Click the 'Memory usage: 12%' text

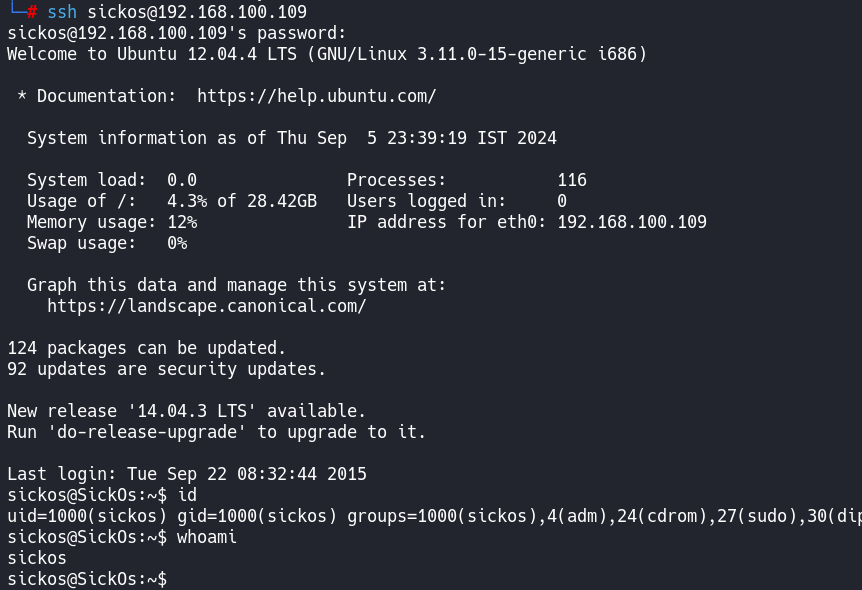pos(112,222)
